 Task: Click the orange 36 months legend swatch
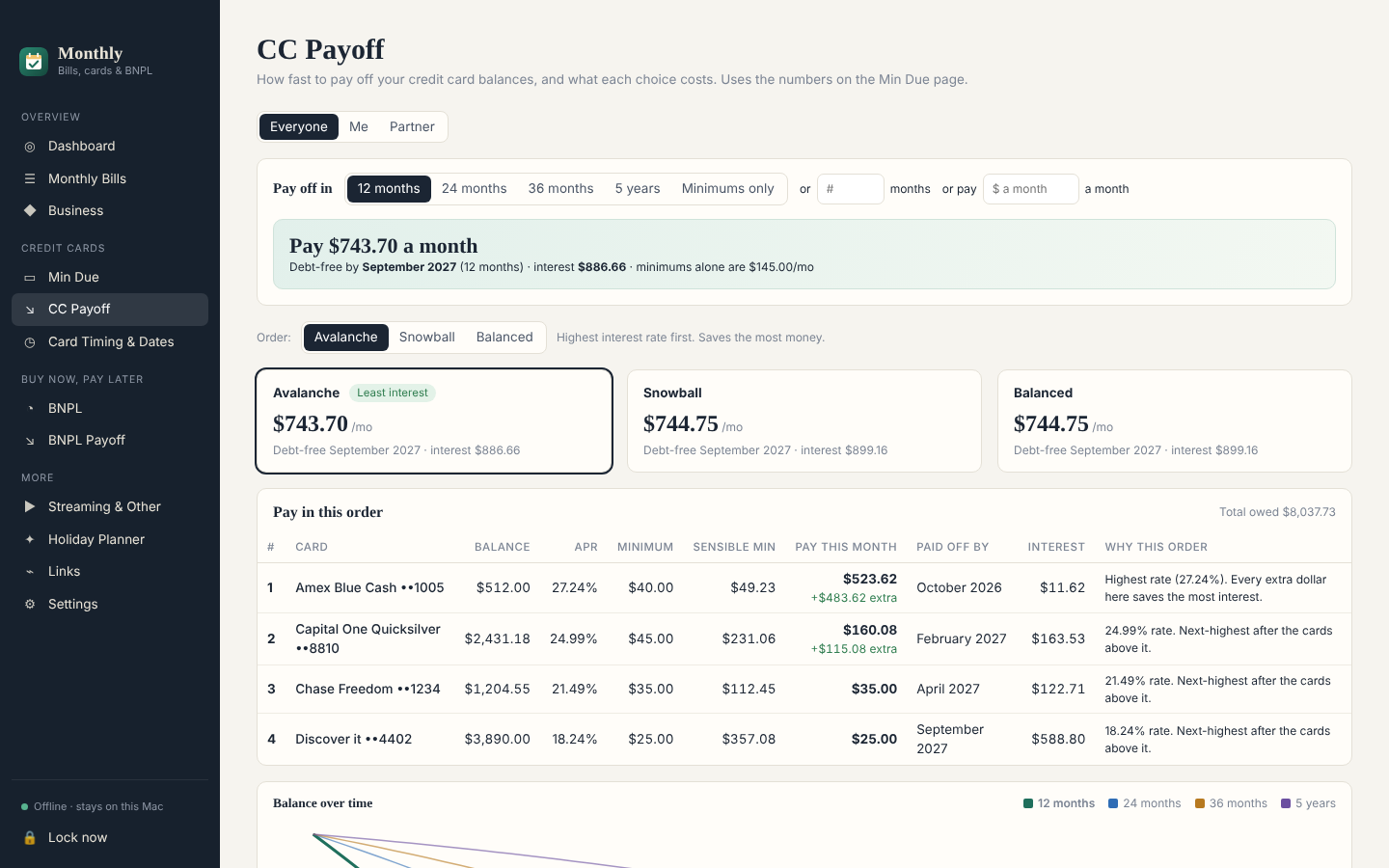pos(1200,803)
